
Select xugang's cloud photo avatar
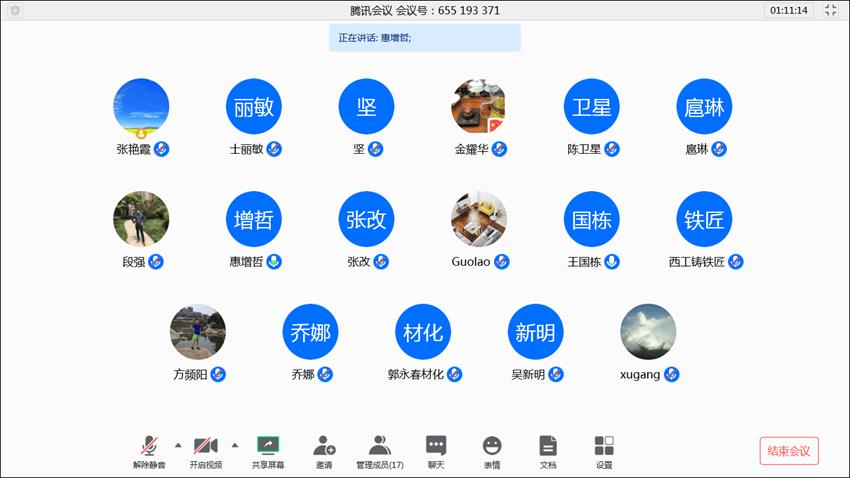pyautogui.click(x=648, y=332)
